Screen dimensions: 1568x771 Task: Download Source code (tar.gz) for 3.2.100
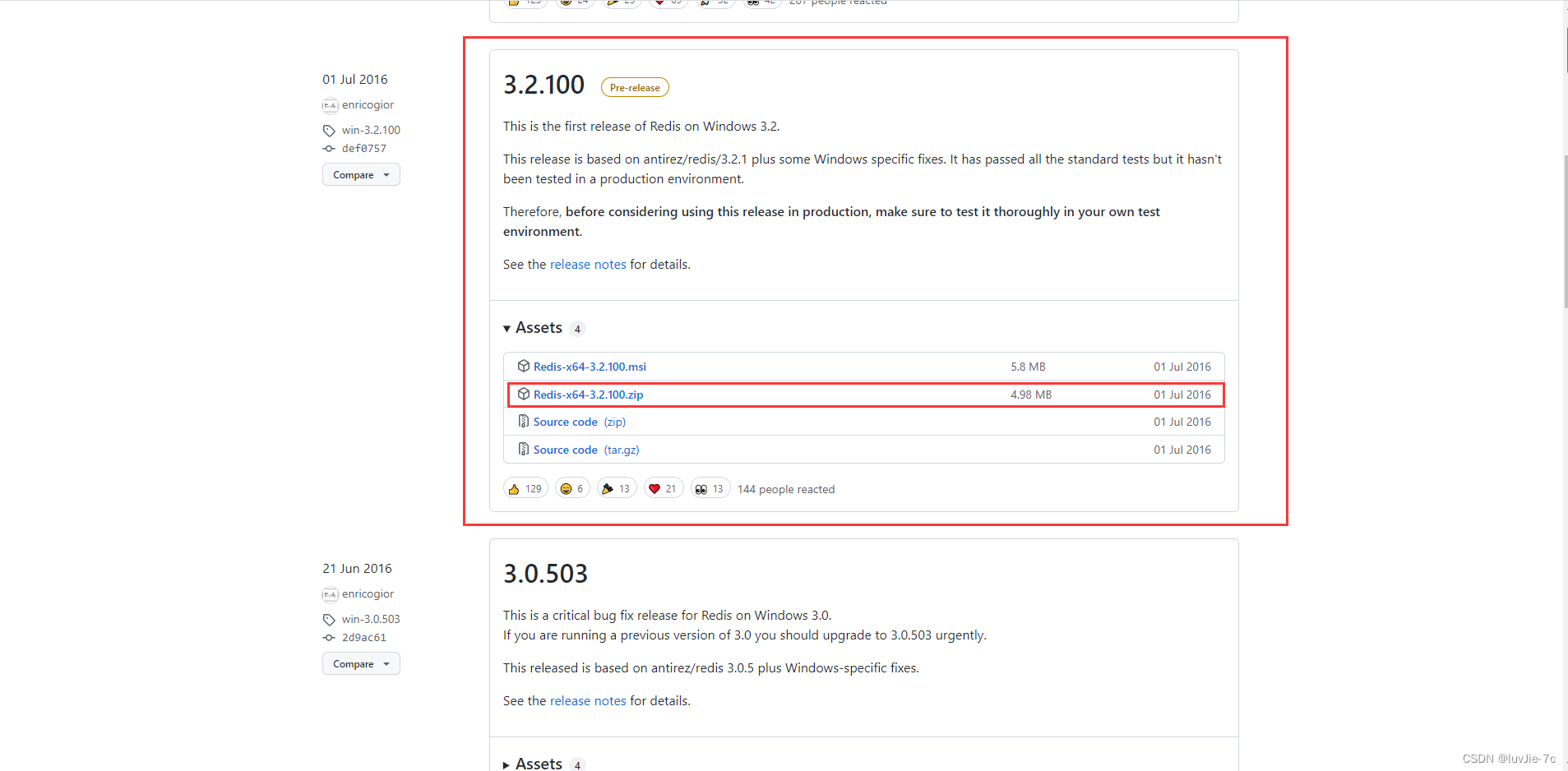pos(586,450)
